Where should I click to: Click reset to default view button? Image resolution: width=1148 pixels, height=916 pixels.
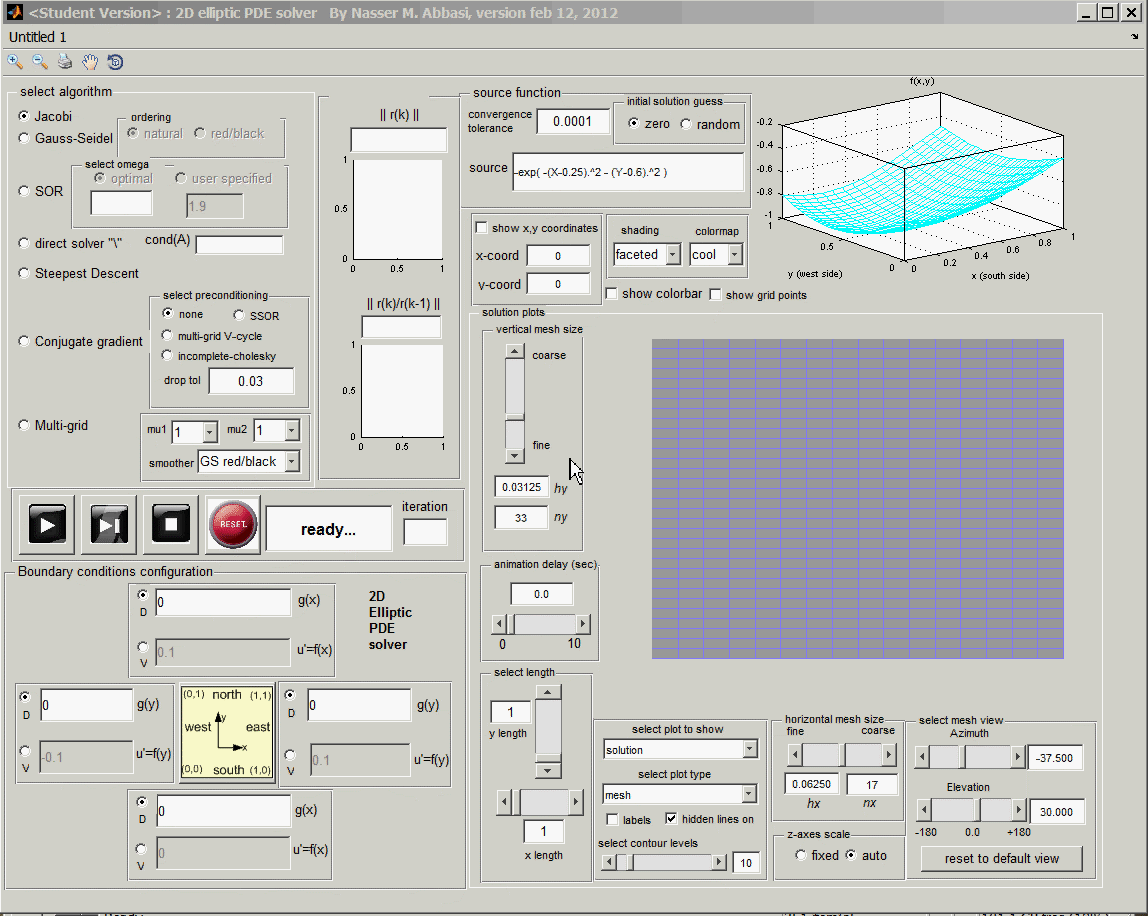[x=1001, y=859]
